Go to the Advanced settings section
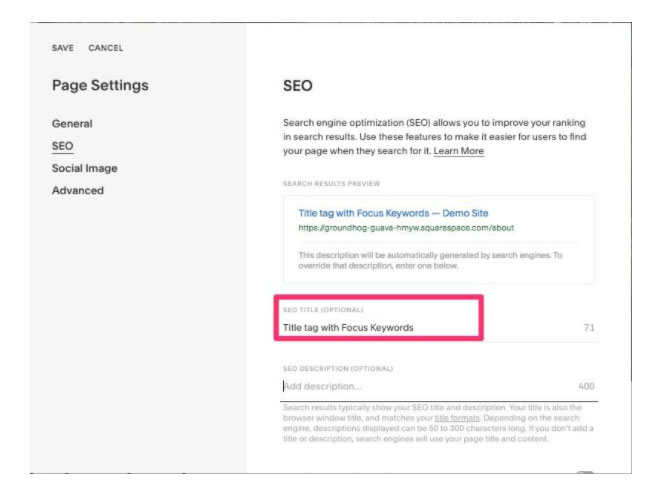 78,190
